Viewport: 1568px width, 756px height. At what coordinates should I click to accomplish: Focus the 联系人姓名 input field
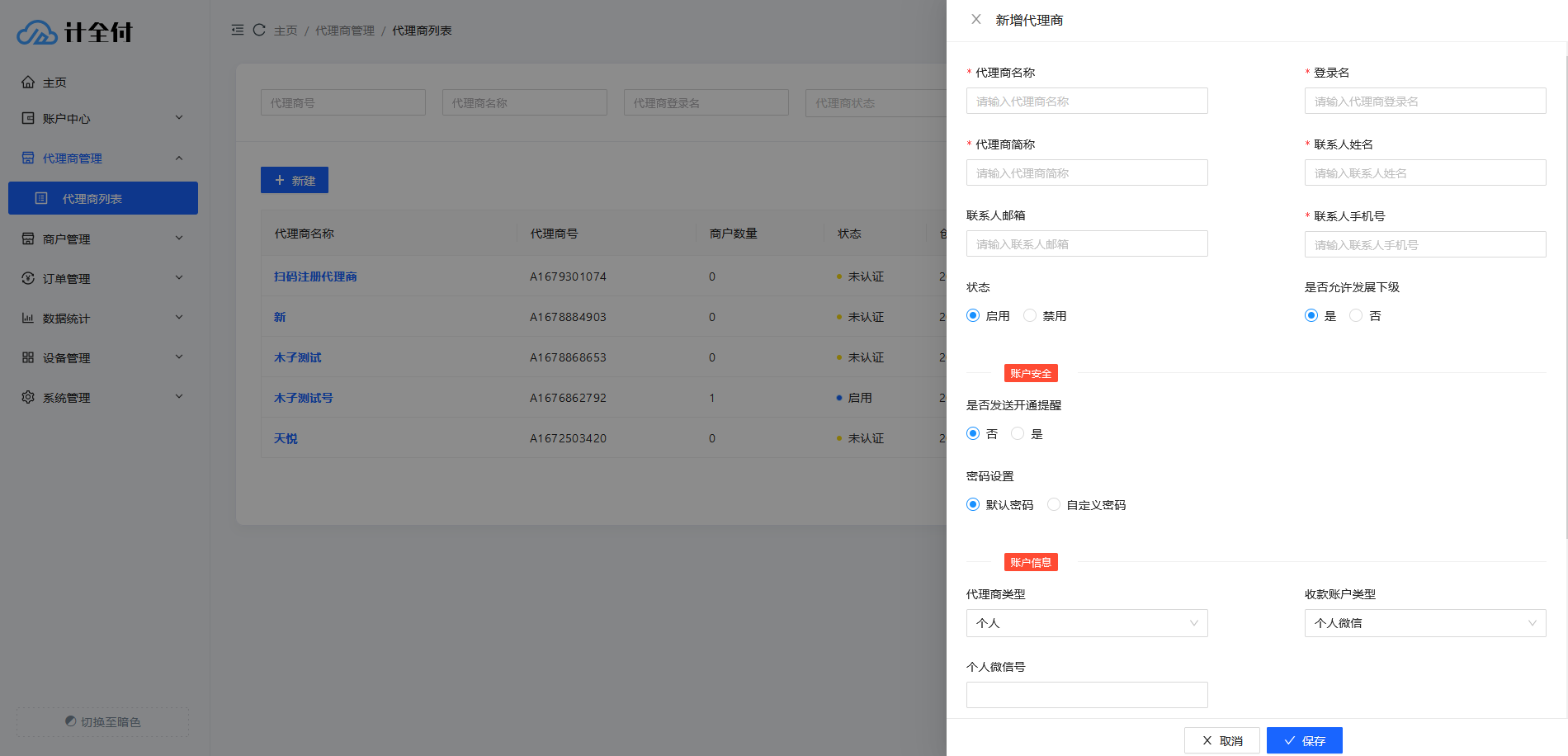coord(1425,172)
